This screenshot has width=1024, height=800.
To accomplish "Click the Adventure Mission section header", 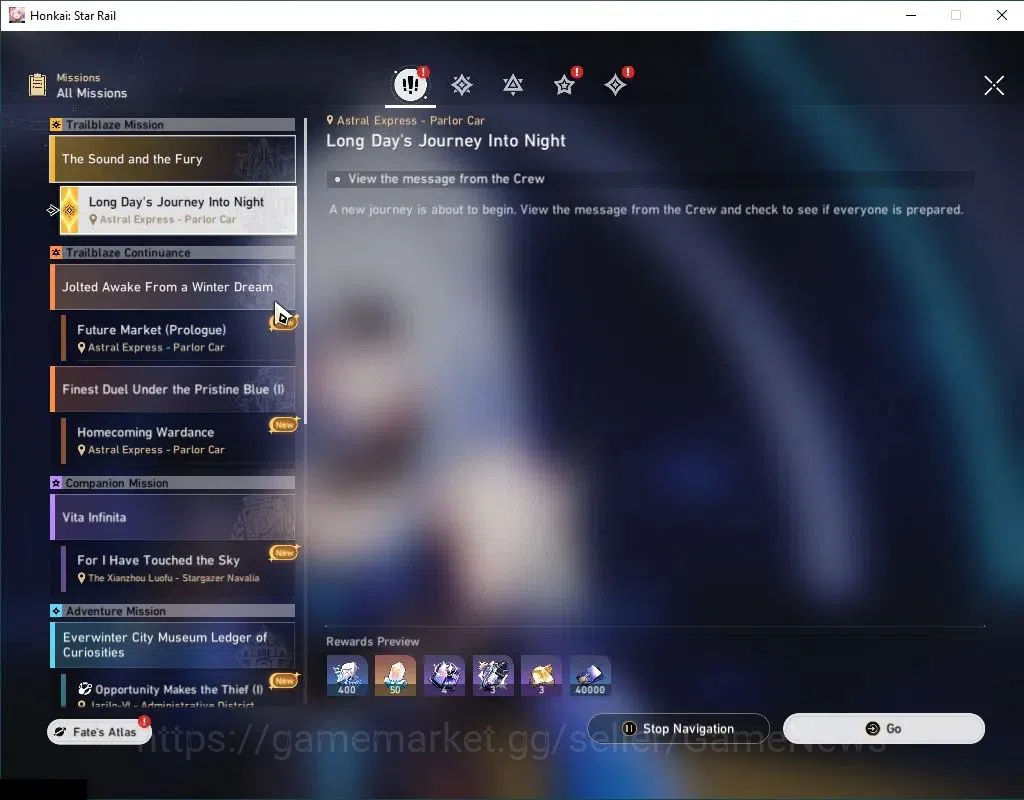I will [172, 611].
